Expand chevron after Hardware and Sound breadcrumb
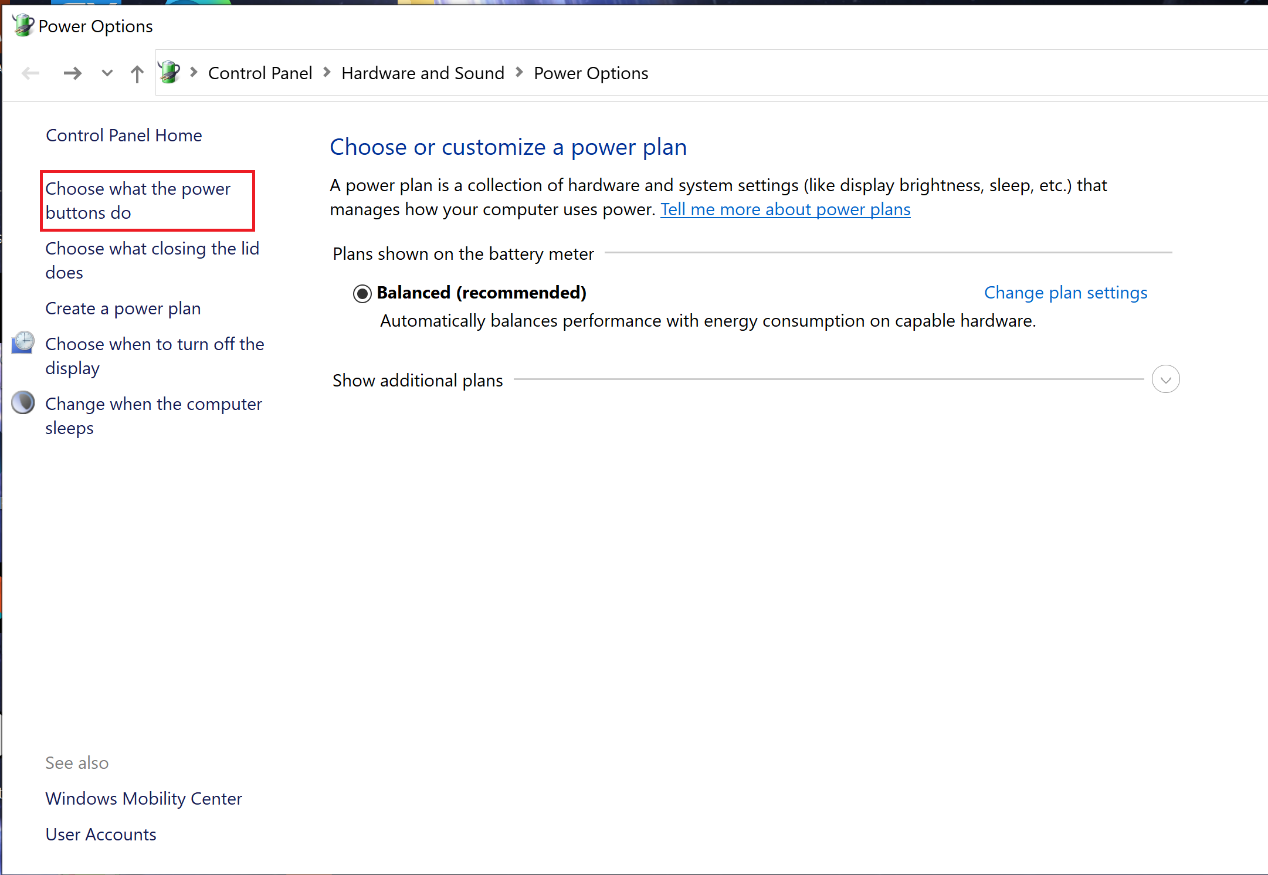The image size is (1268, 875). pyautogui.click(x=519, y=73)
